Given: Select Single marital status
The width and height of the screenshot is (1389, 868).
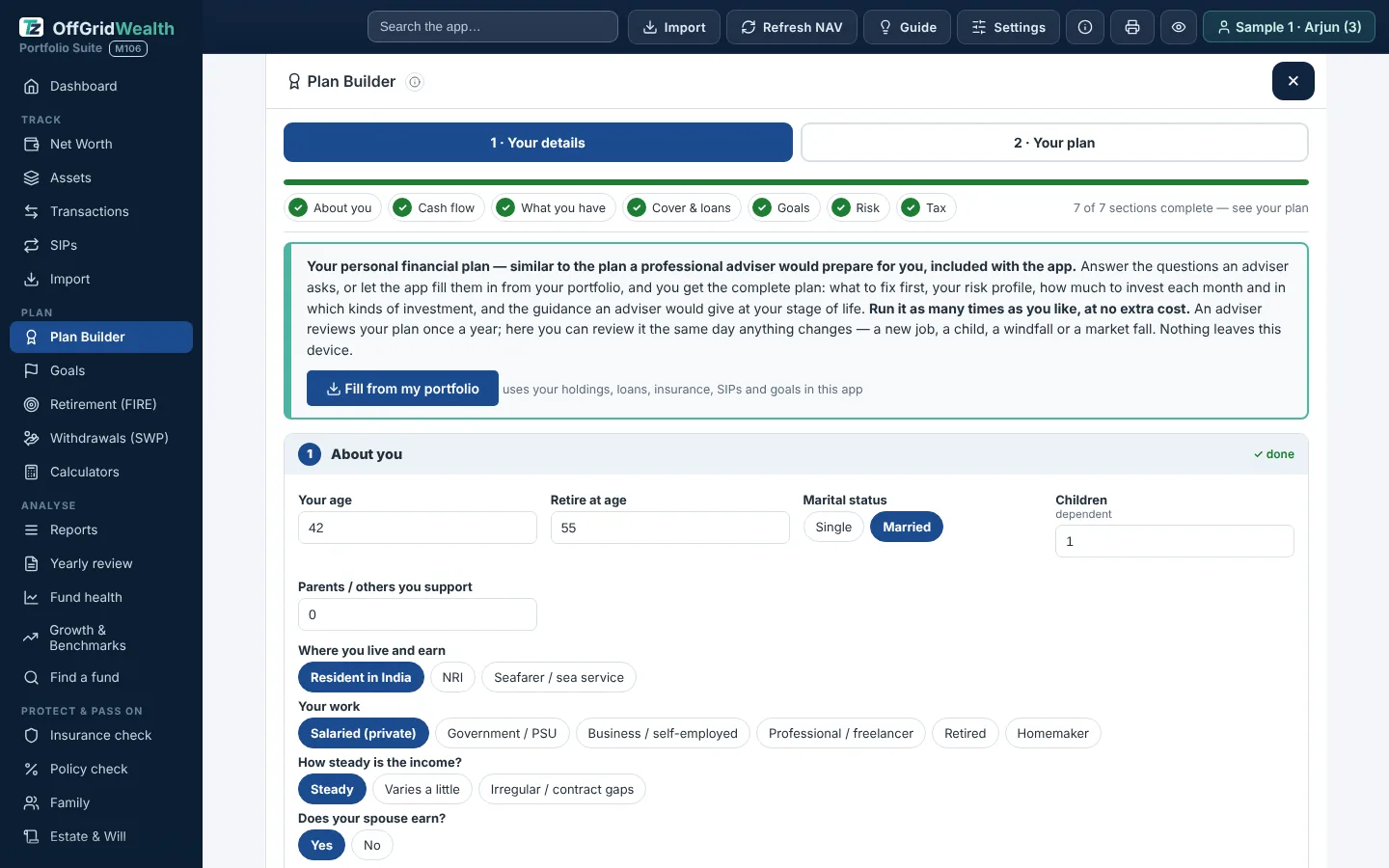Looking at the screenshot, I should pos(833,527).
